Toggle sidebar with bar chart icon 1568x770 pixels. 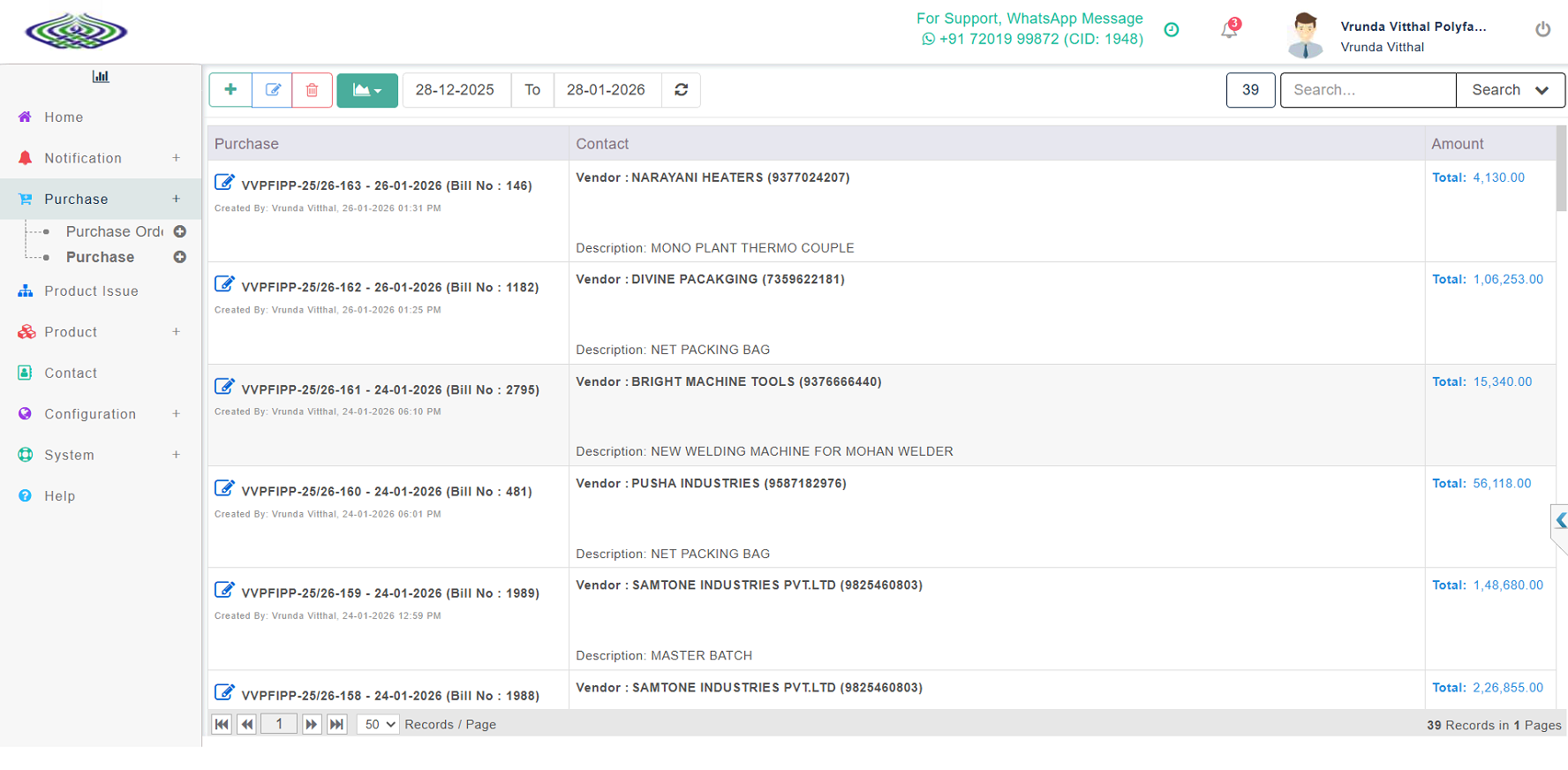pos(101,77)
